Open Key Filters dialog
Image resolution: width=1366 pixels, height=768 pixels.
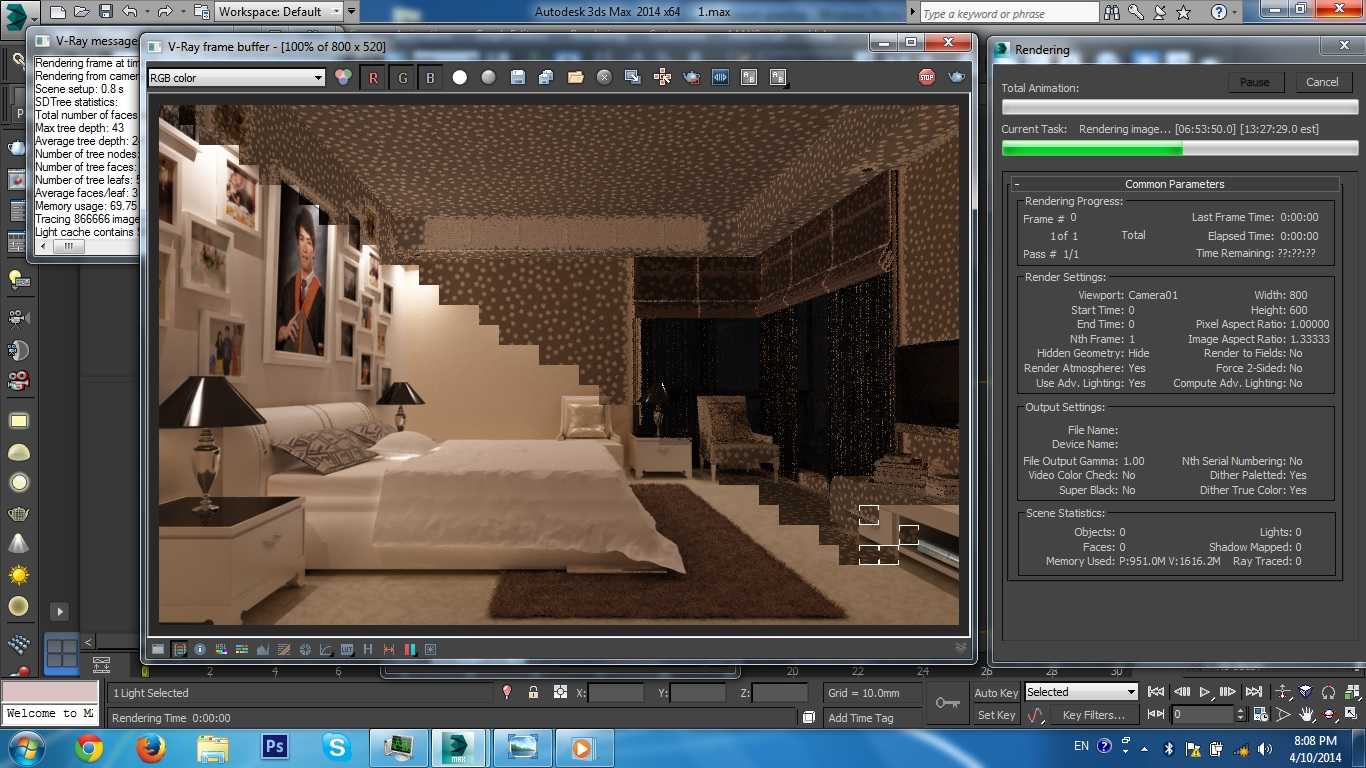1094,715
